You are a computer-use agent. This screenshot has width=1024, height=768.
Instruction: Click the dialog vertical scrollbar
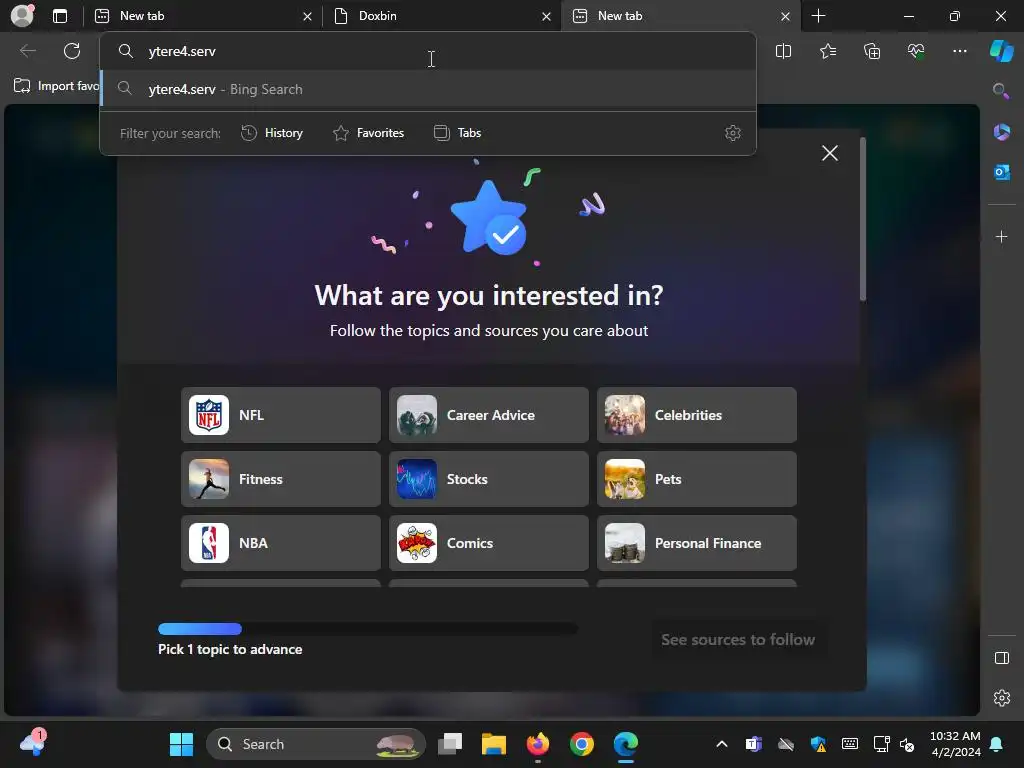tap(863, 219)
